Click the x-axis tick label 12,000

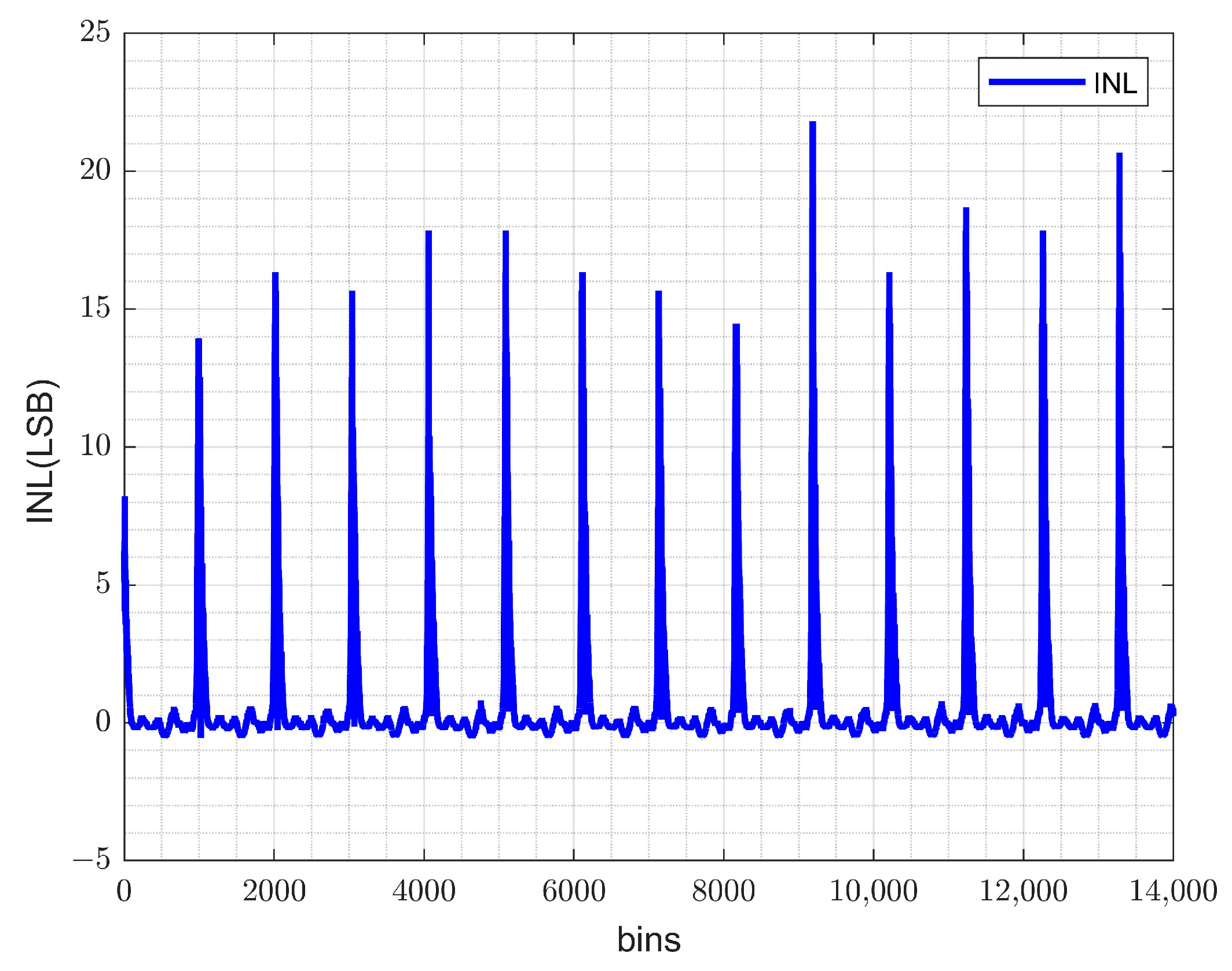1023,891
